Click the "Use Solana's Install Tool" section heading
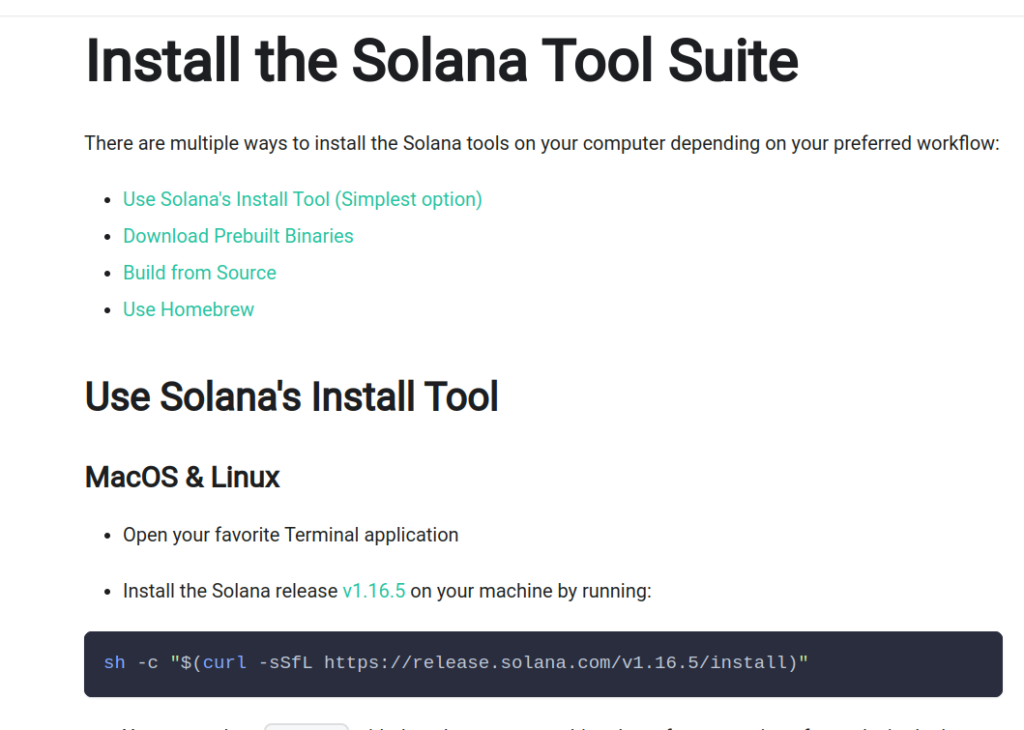 coord(291,396)
